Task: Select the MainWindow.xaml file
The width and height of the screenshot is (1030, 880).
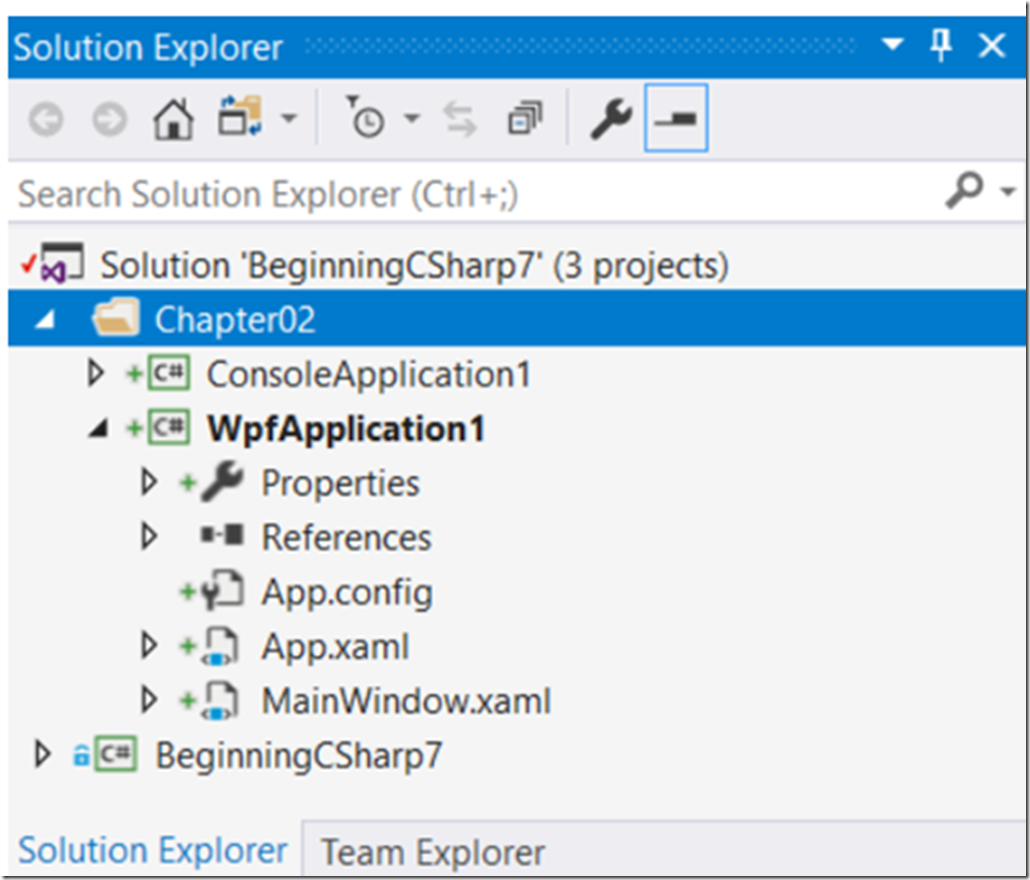Action: point(406,701)
